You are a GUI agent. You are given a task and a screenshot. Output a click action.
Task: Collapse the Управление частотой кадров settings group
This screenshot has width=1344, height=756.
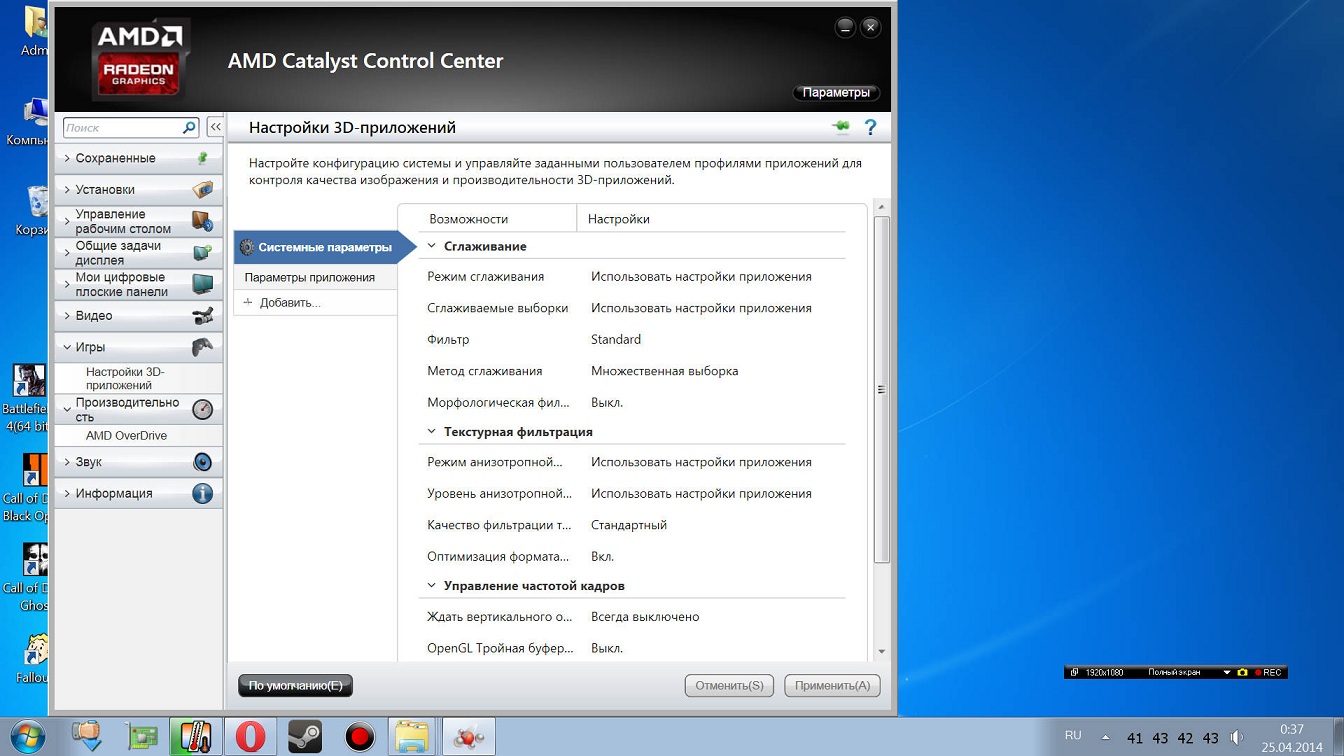click(x=432, y=586)
